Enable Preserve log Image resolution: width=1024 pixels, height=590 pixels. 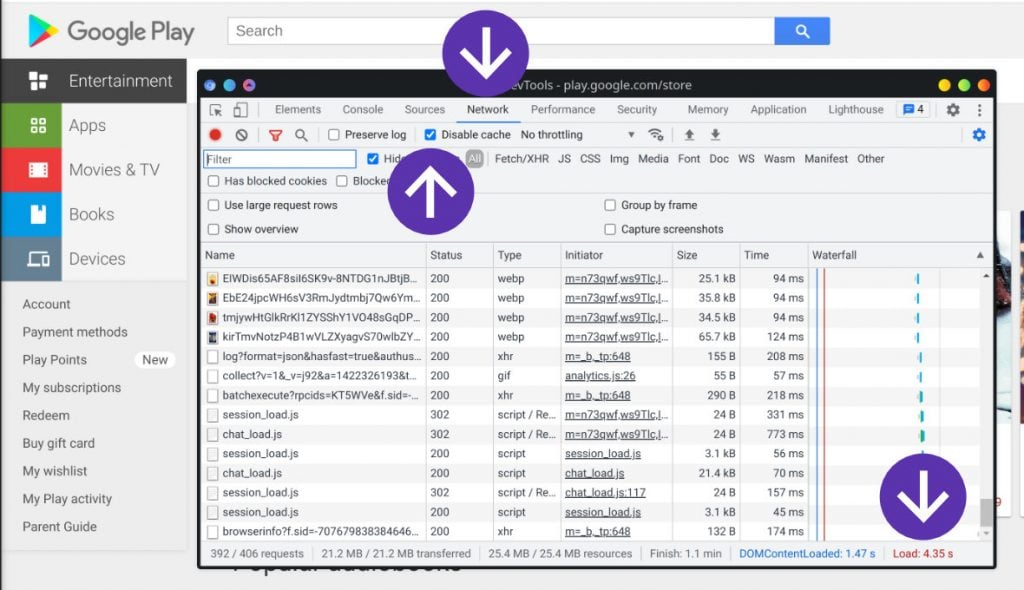pos(332,134)
